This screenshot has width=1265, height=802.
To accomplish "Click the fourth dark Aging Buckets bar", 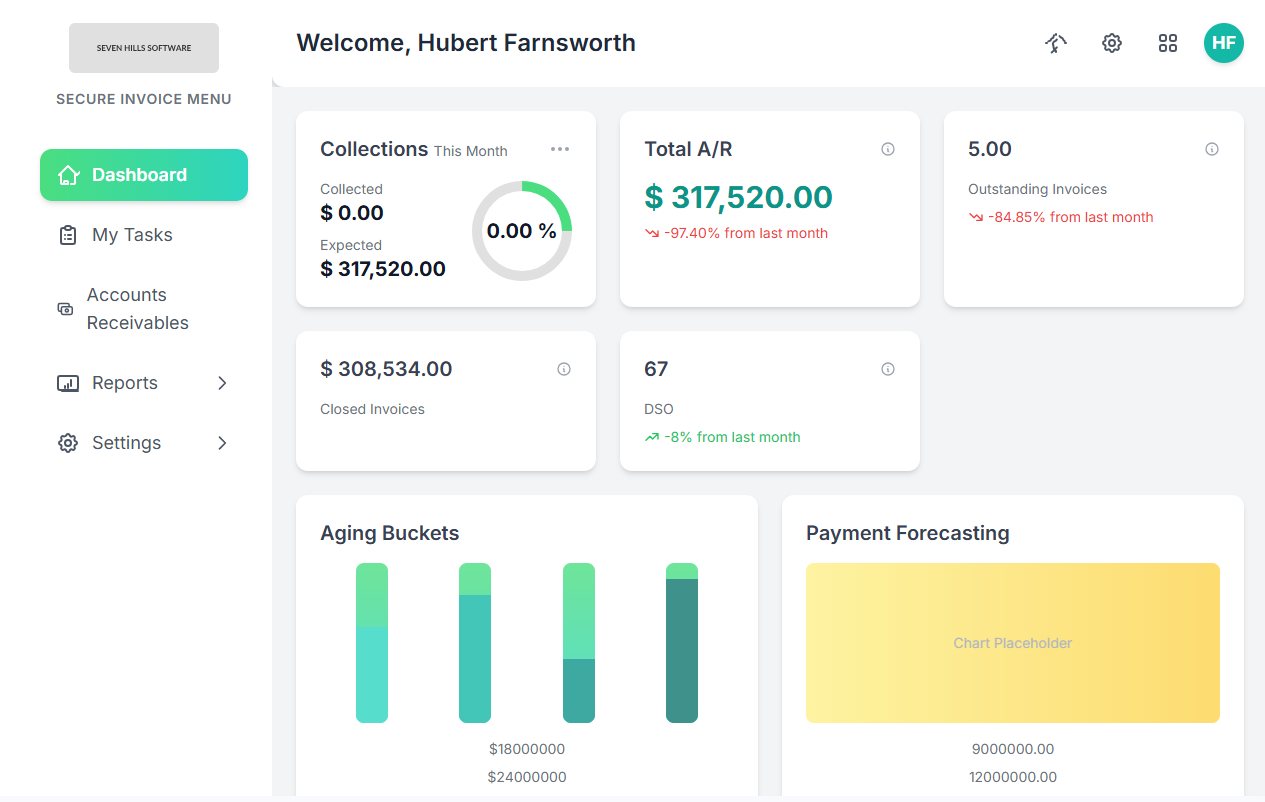I will (682, 643).
